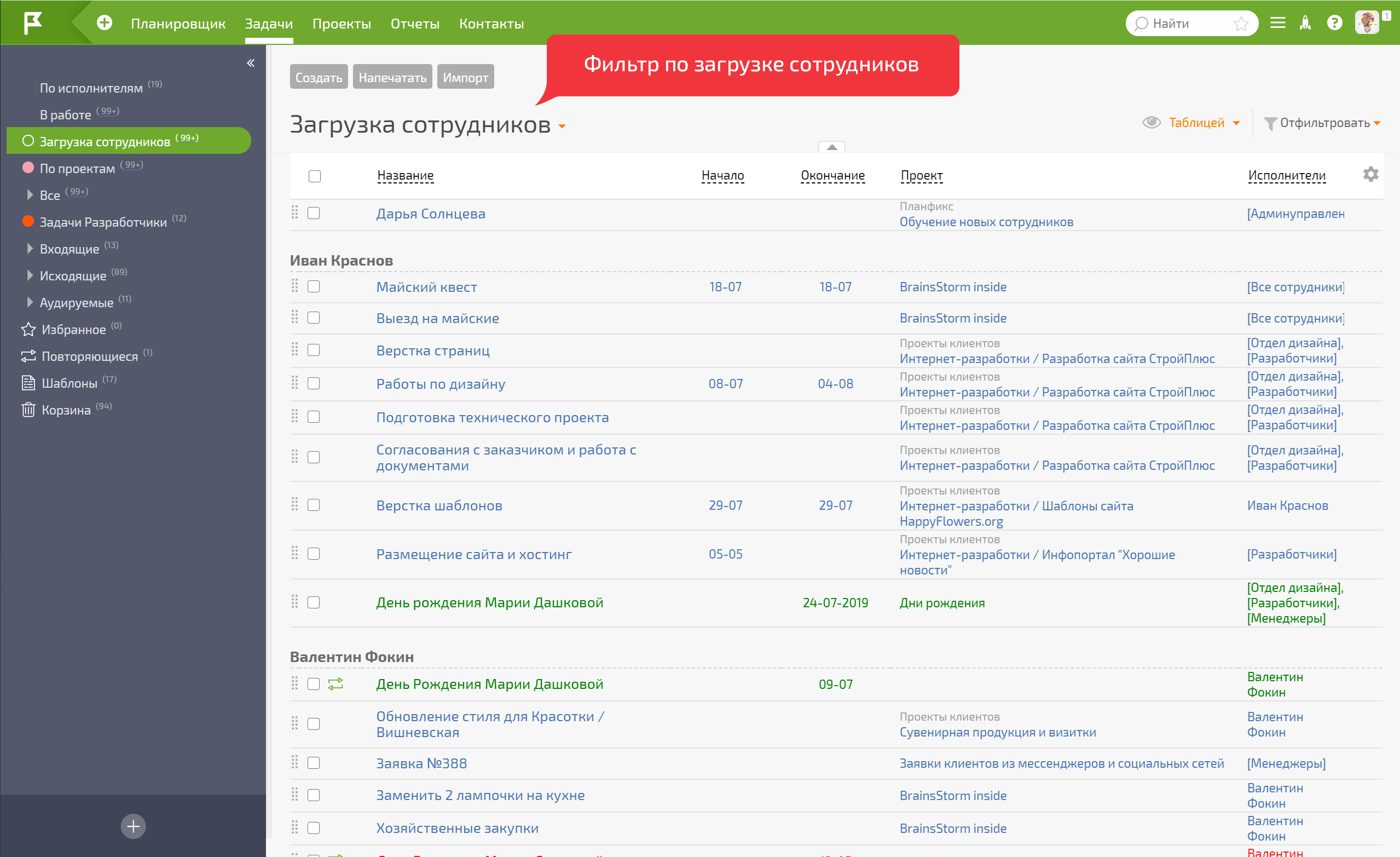
Task: Open the Планировщик menu
Action: (178, 24)
